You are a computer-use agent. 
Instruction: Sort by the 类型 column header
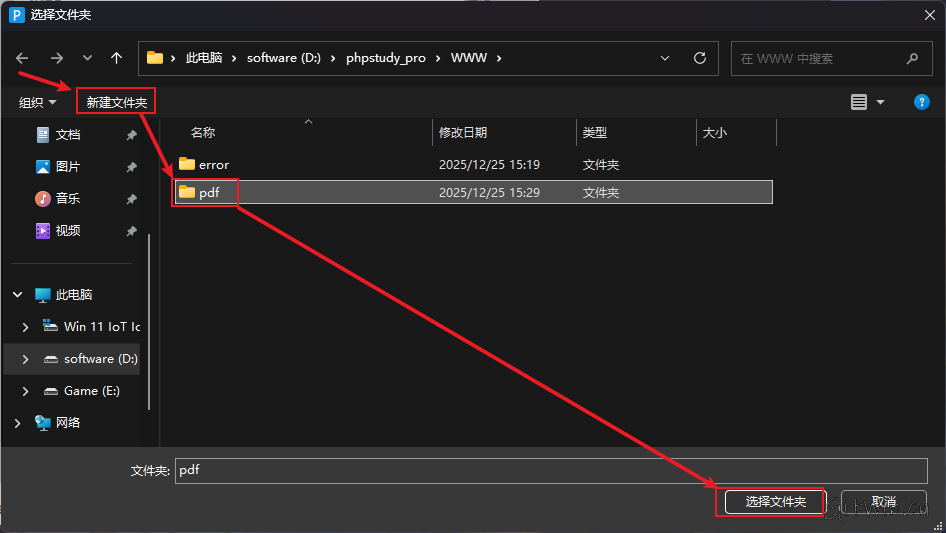595,133
